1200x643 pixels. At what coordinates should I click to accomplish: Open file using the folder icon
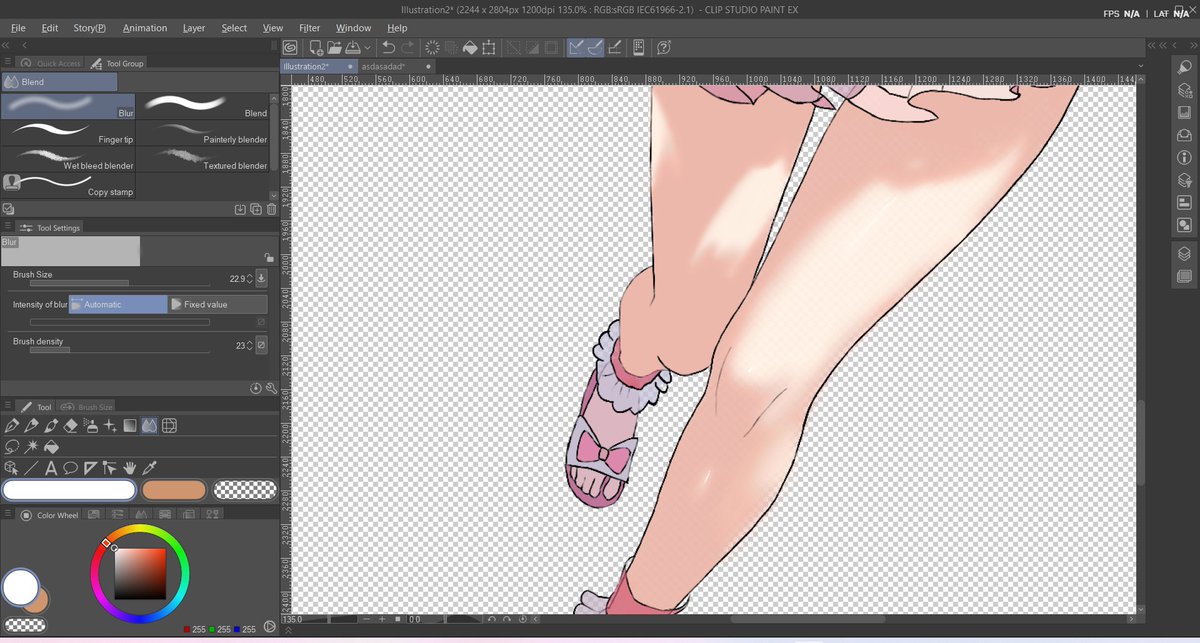point(335,47)
